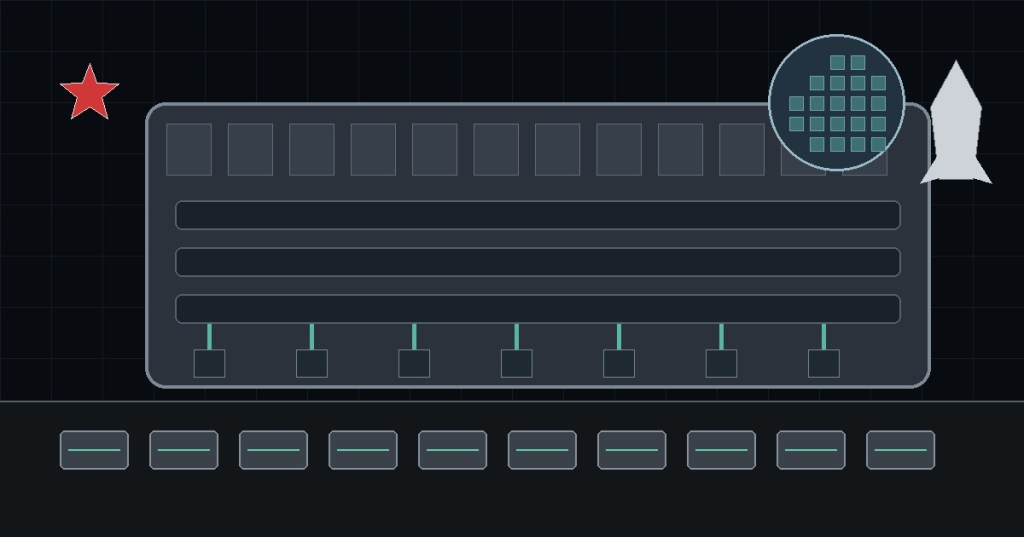Click the seventh bottom-strip button from left
This screenshot has width=1024, height=537.
tap(632, 450)
